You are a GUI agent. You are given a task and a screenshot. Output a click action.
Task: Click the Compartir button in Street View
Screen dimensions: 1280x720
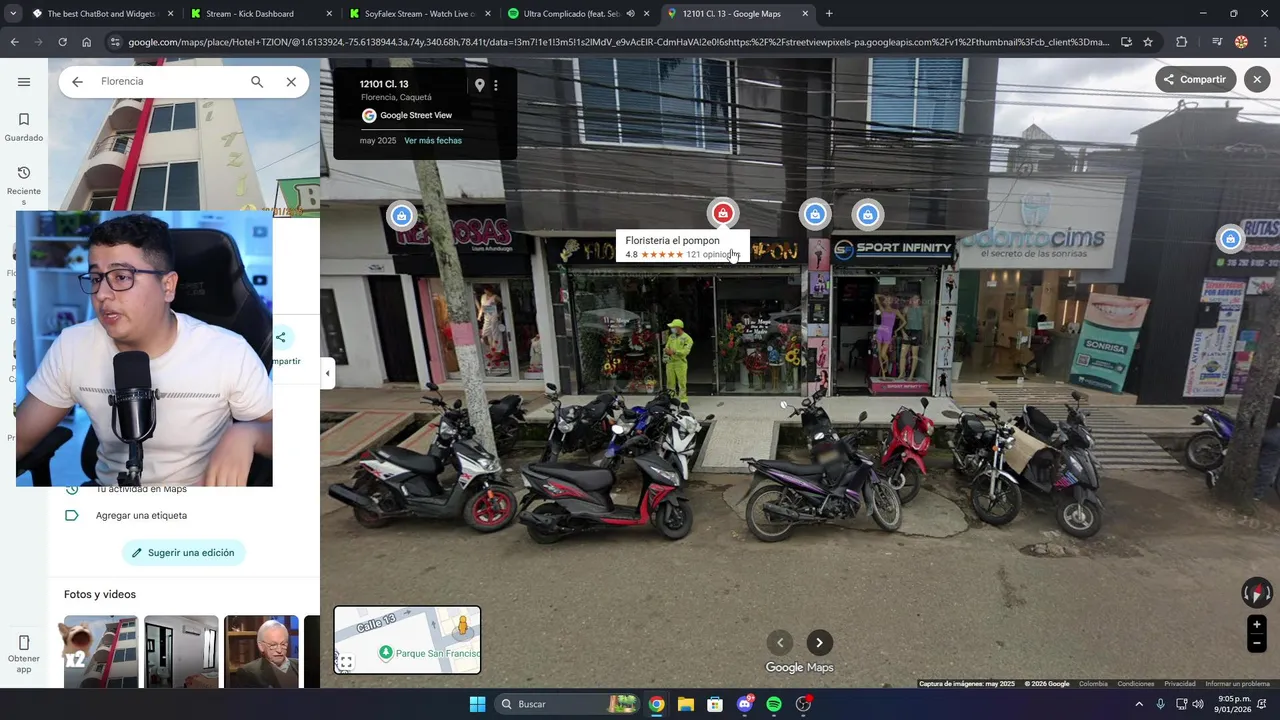point(1195,79)
